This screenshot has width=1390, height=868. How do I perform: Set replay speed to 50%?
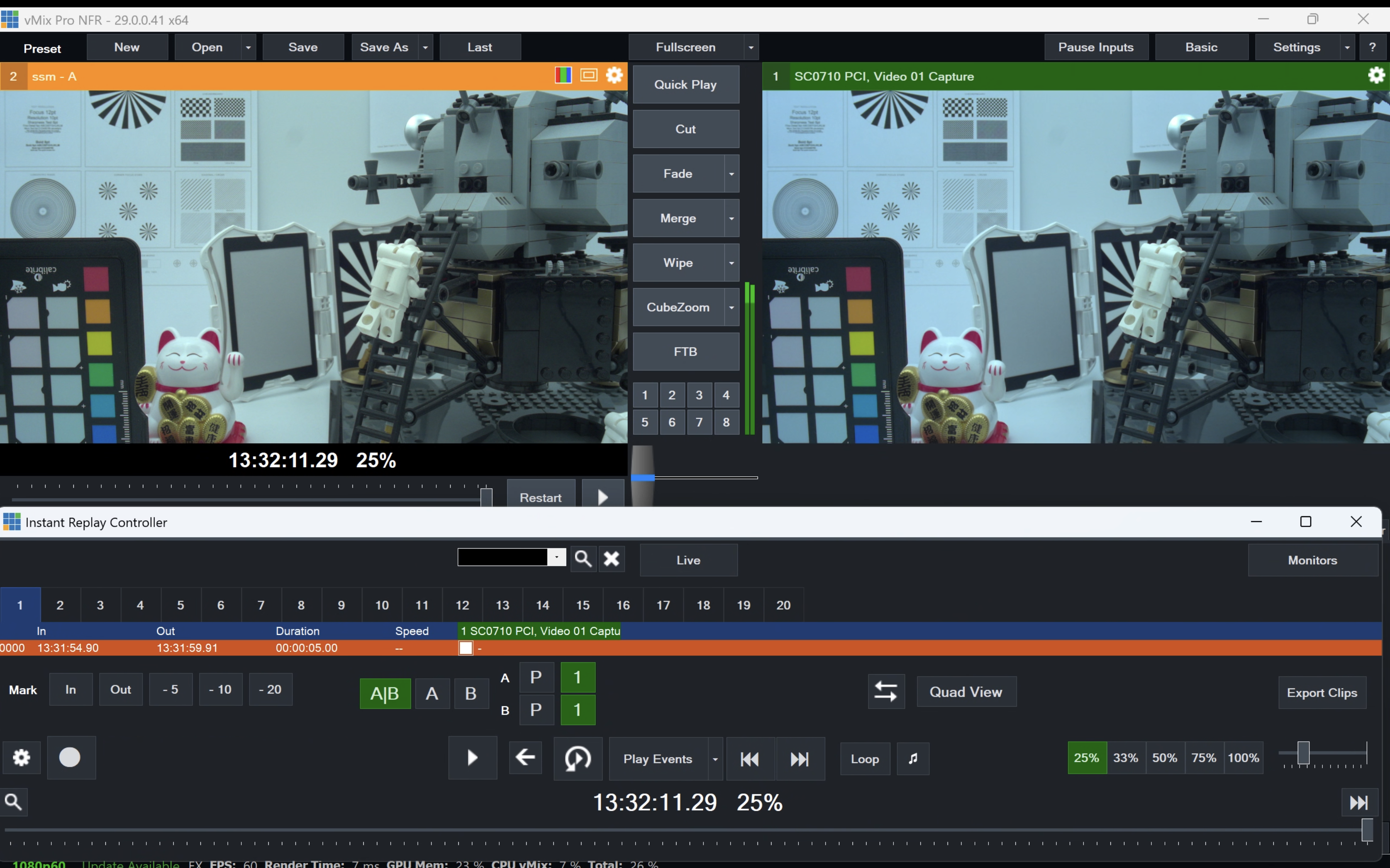(x=1165, y=757)
